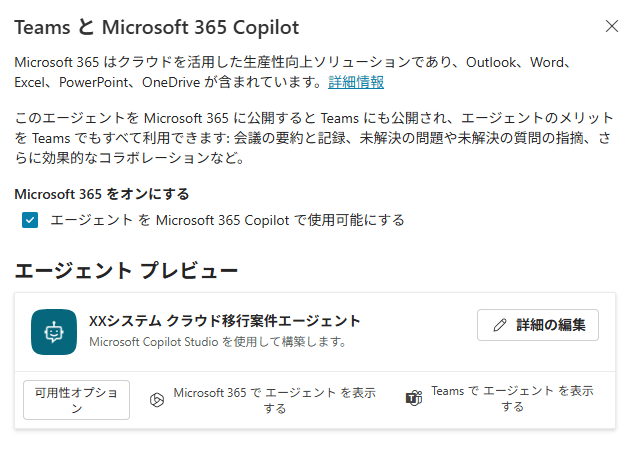Click the エージェント プレビュー heading
This screenshot has height=461, width=638.
click(x=126, y=270)
